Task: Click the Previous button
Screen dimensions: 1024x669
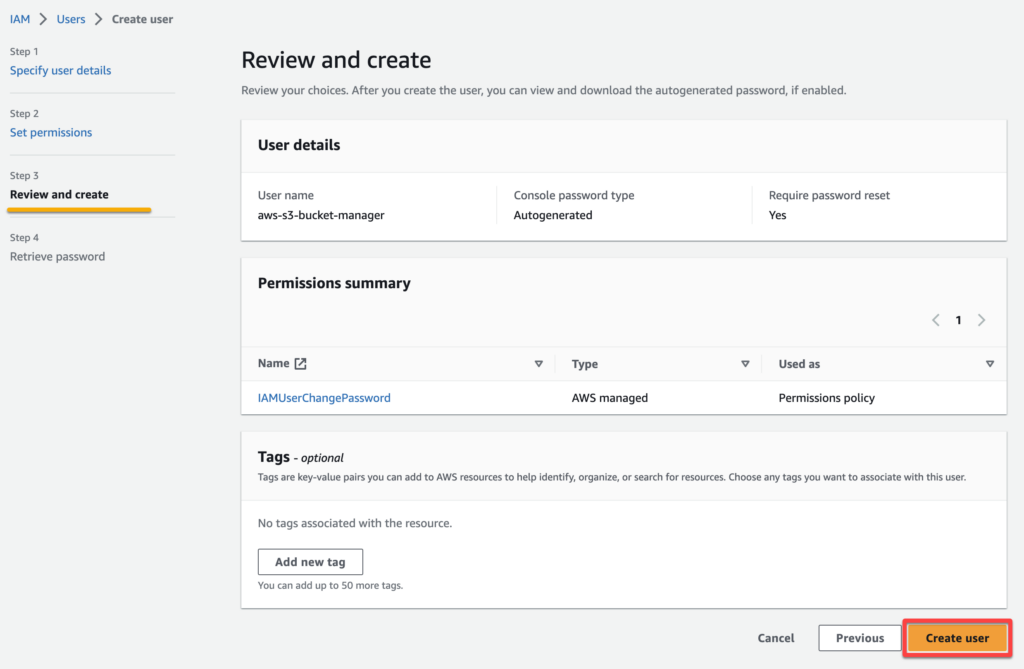Action: [859, 638]
